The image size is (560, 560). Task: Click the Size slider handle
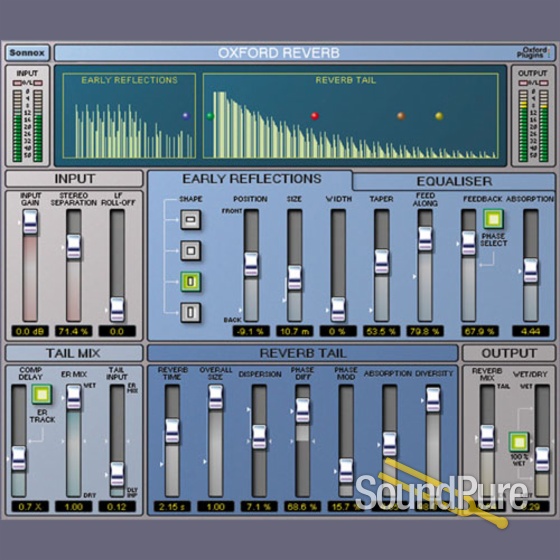tap(295, 278)
